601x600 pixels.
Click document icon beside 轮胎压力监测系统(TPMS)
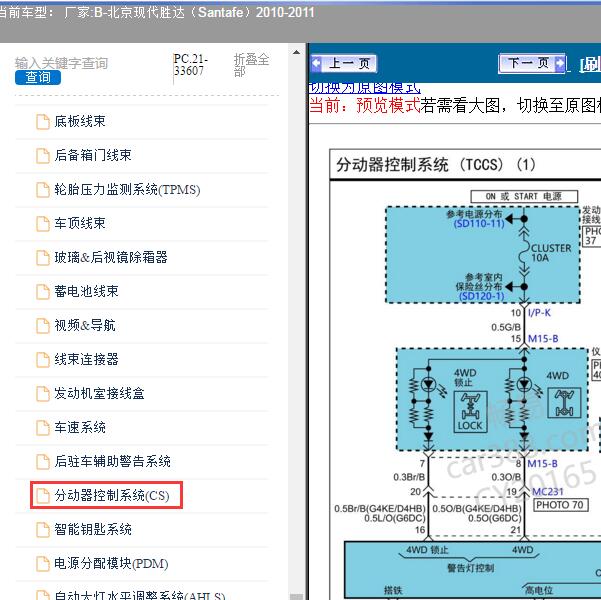43,190
